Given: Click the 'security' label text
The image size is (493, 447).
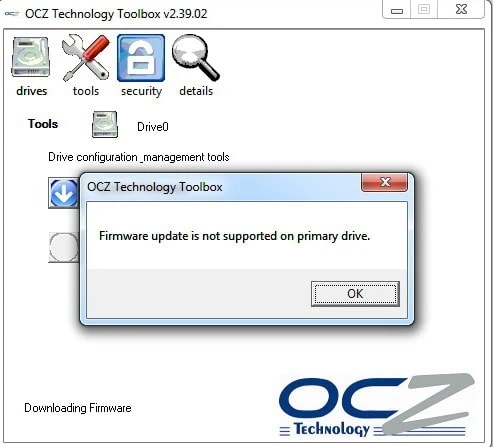Looking at the screenshot, I should (141, 91).
